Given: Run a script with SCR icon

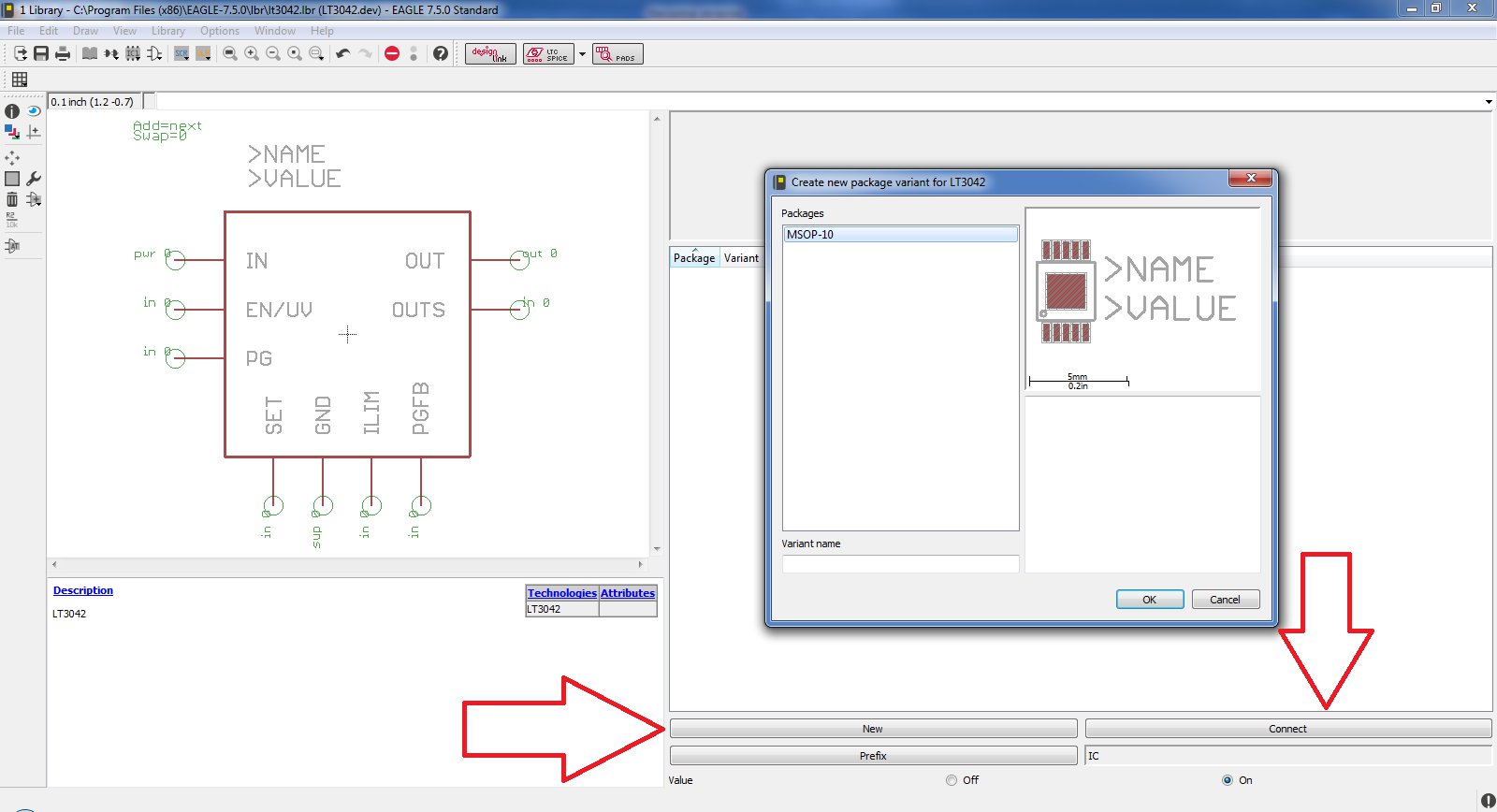Looking at the screenshot, I should click(182, 53).
